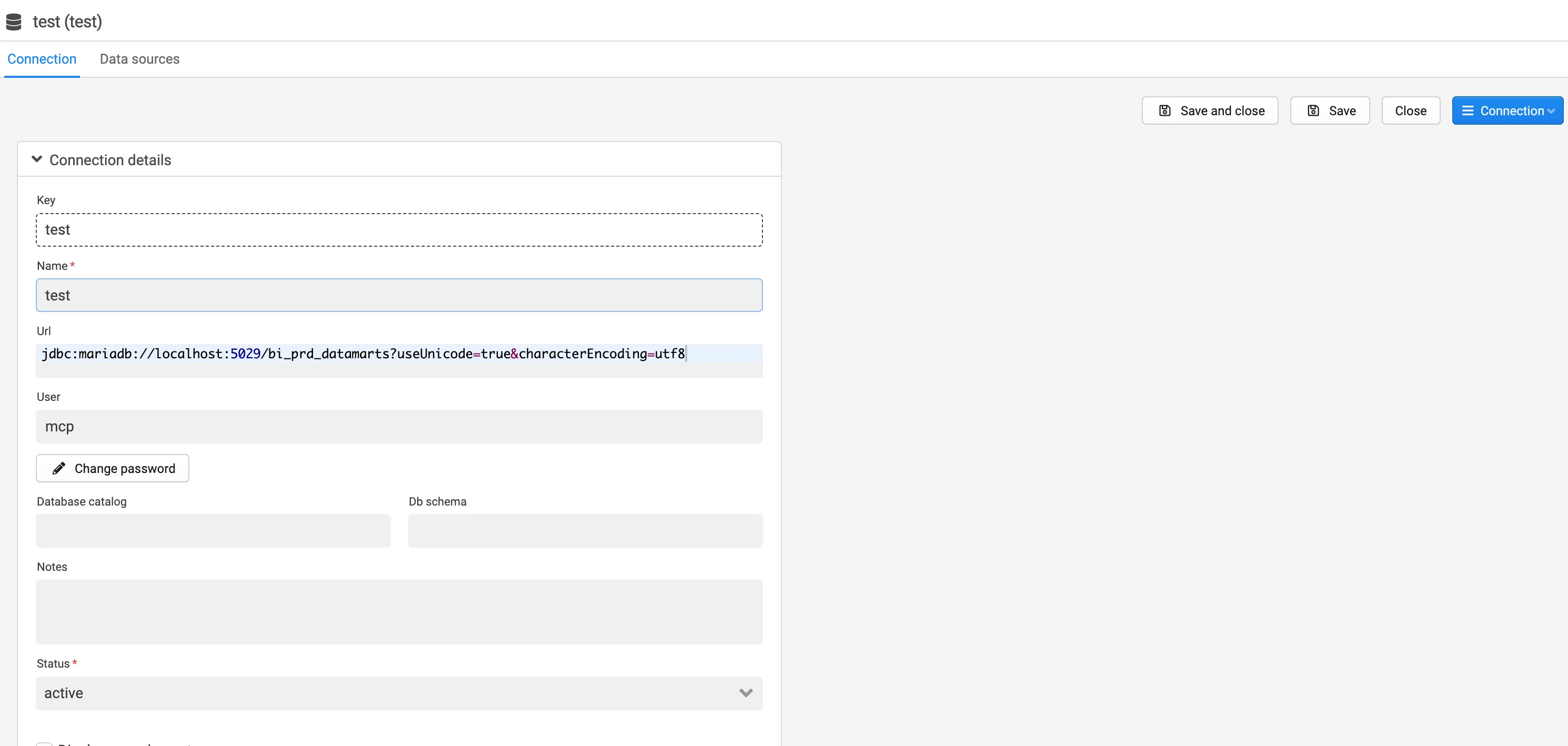Click the empty Database catalog field

point(213,531)
